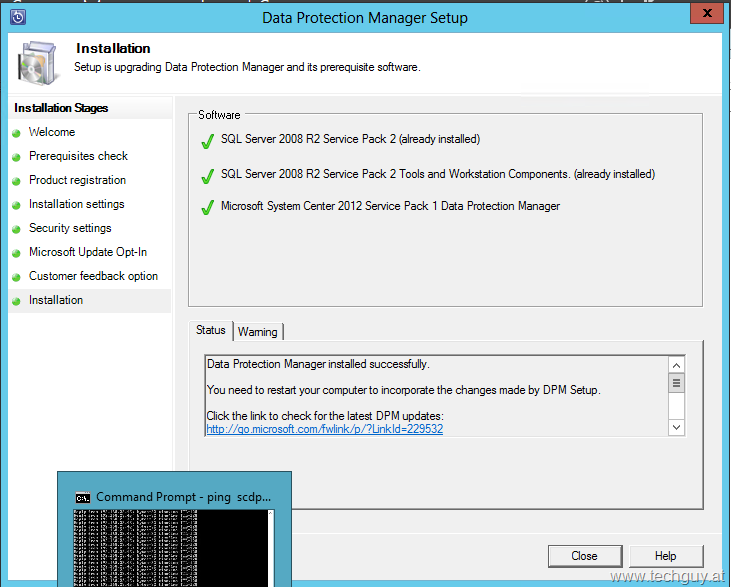Select the Customer feedback option stage
Viewport: 731px width, 587px height.
pyautogui.click(x=93, y=276)
